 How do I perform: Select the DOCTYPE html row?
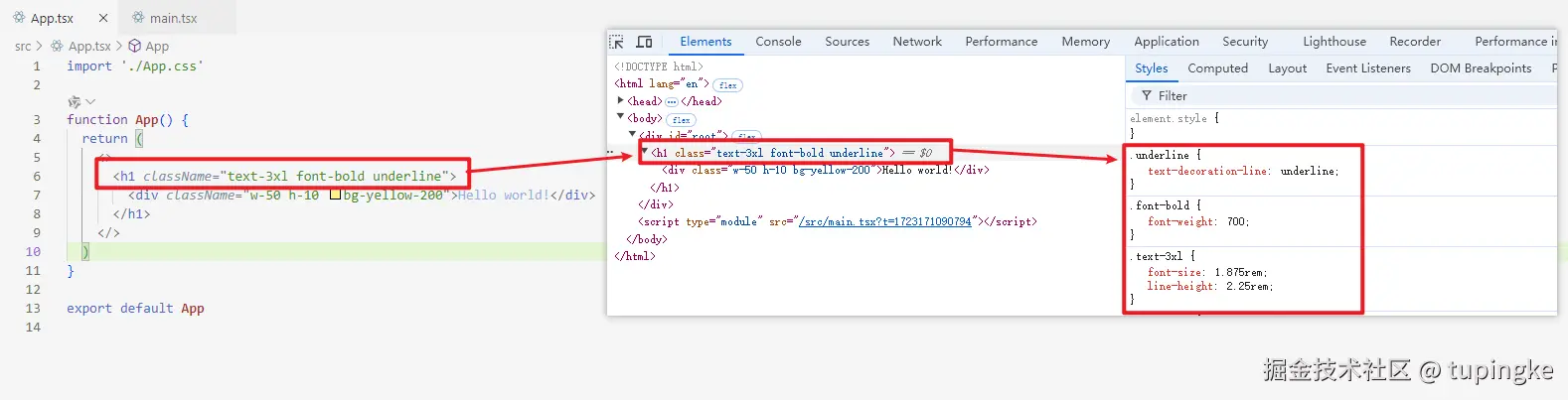coord(658,67)
